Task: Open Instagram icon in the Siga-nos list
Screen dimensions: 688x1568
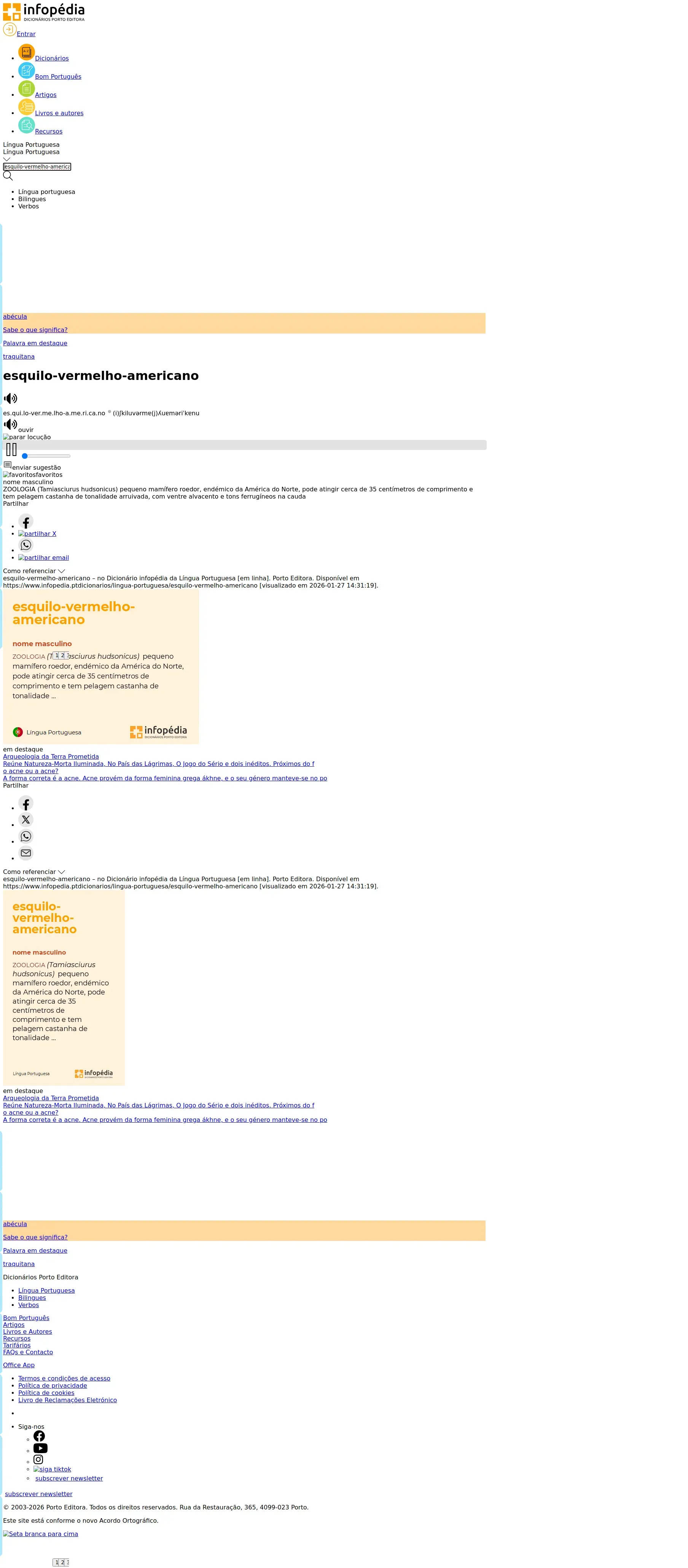Action: (38, 1460)
